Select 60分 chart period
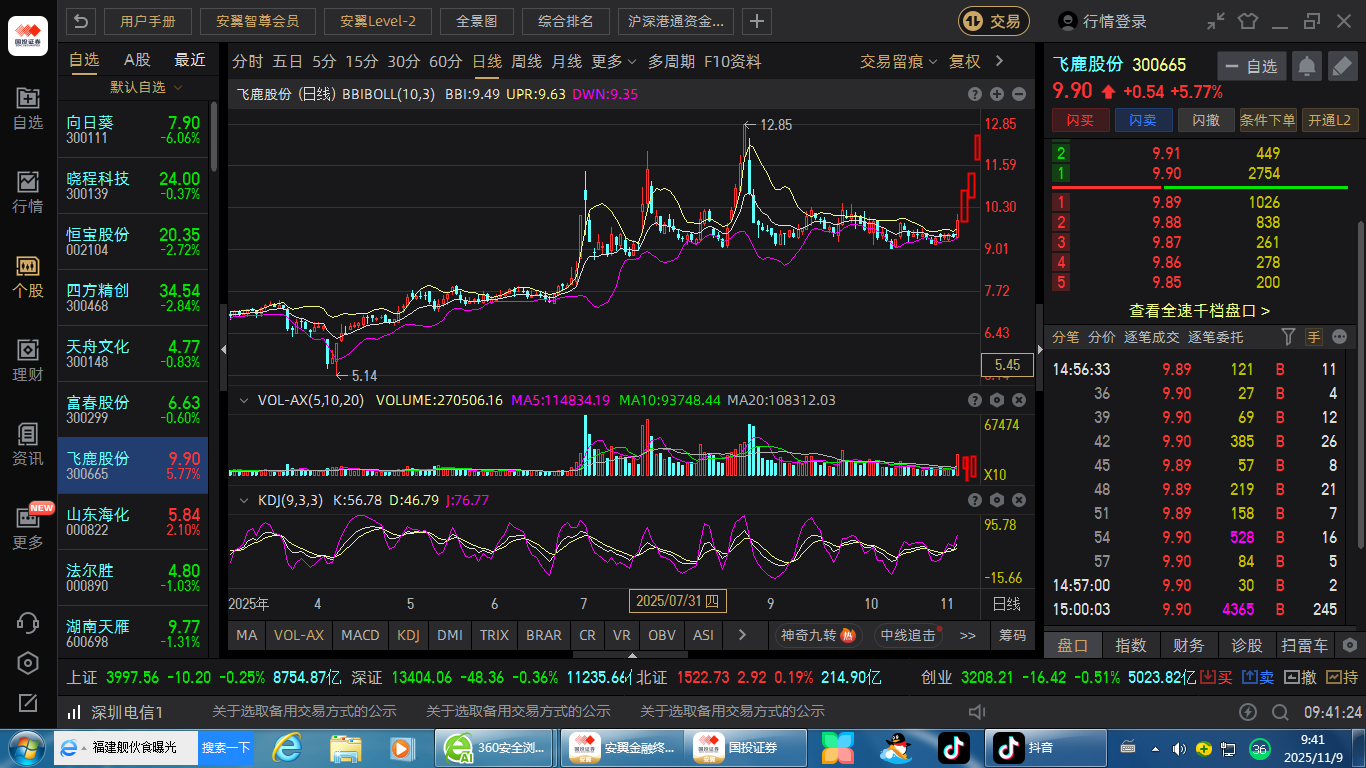This screenshot has width=1366, height=768. tap(445, 61)
